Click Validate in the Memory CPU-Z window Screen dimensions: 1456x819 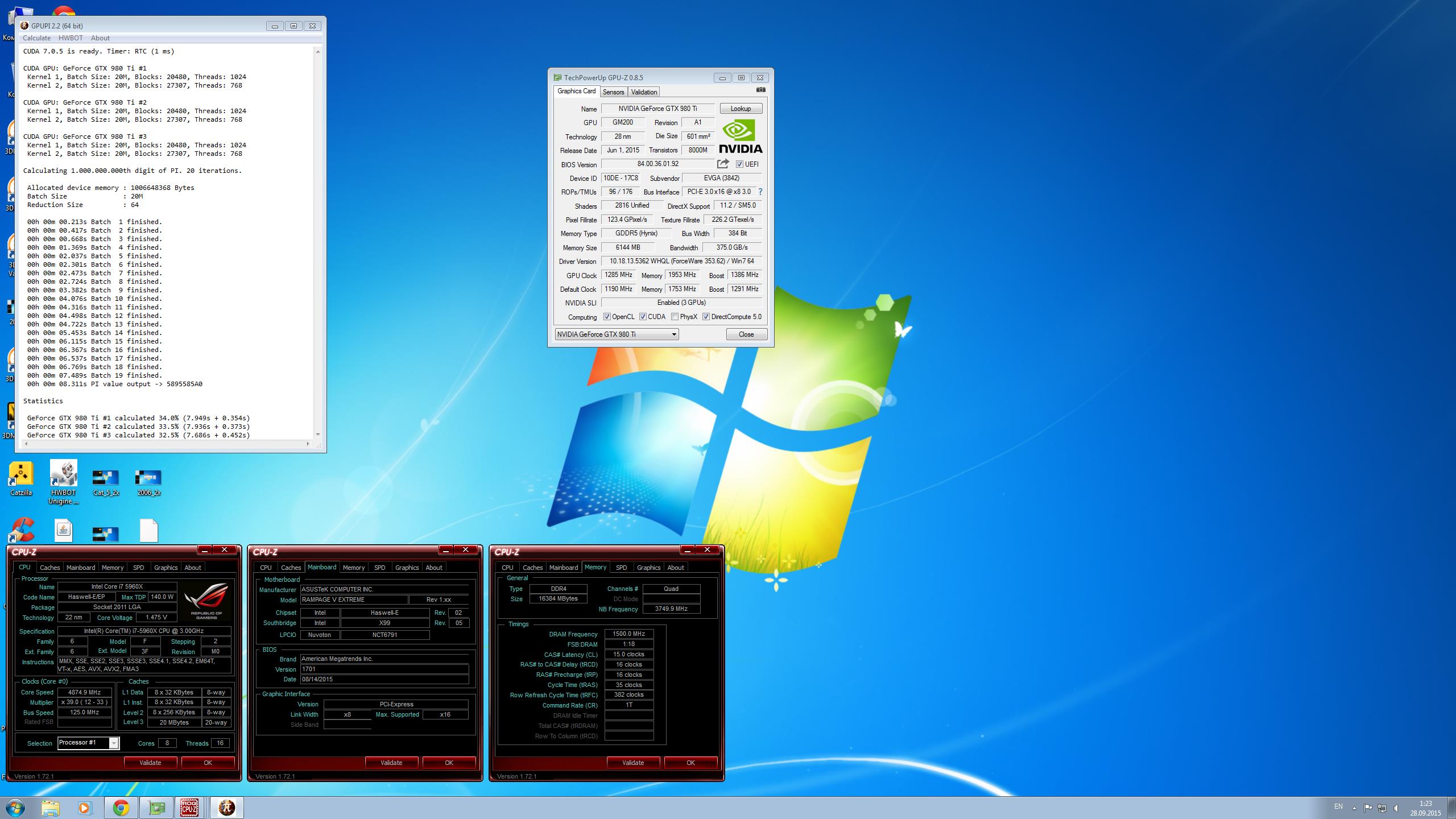(x=633, y=763)
